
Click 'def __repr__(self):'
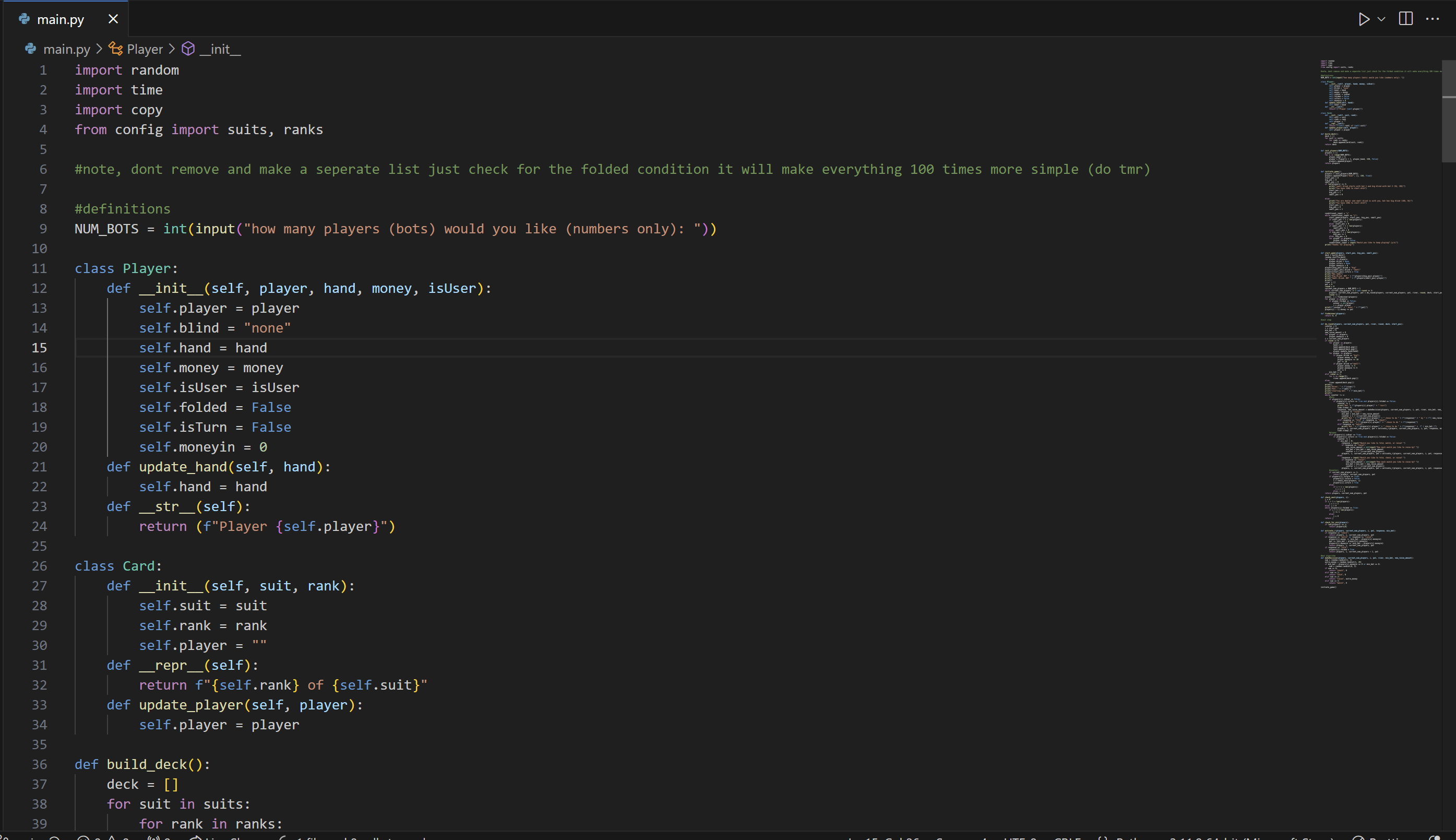point(183,665)
